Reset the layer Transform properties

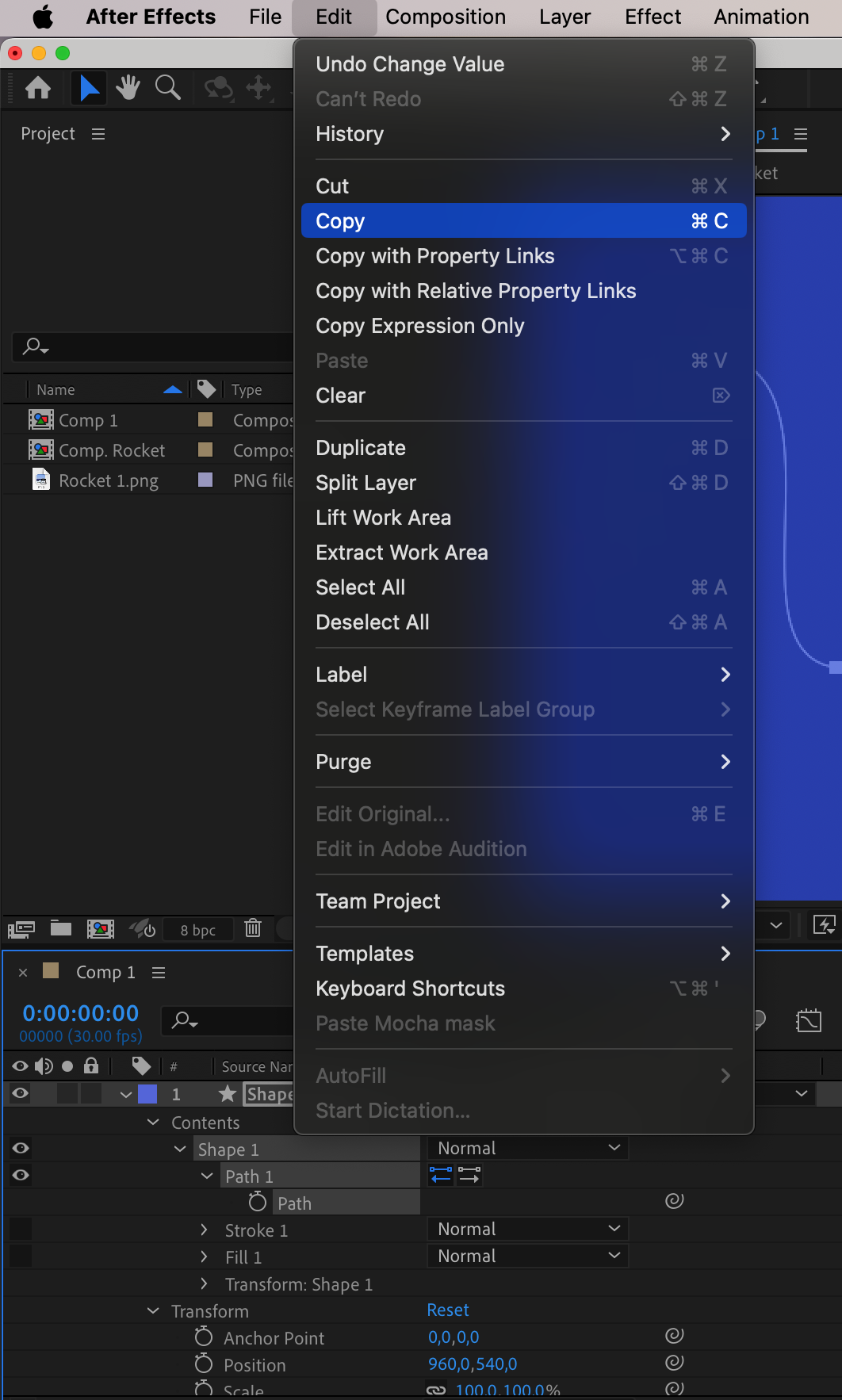(448, 1310)
